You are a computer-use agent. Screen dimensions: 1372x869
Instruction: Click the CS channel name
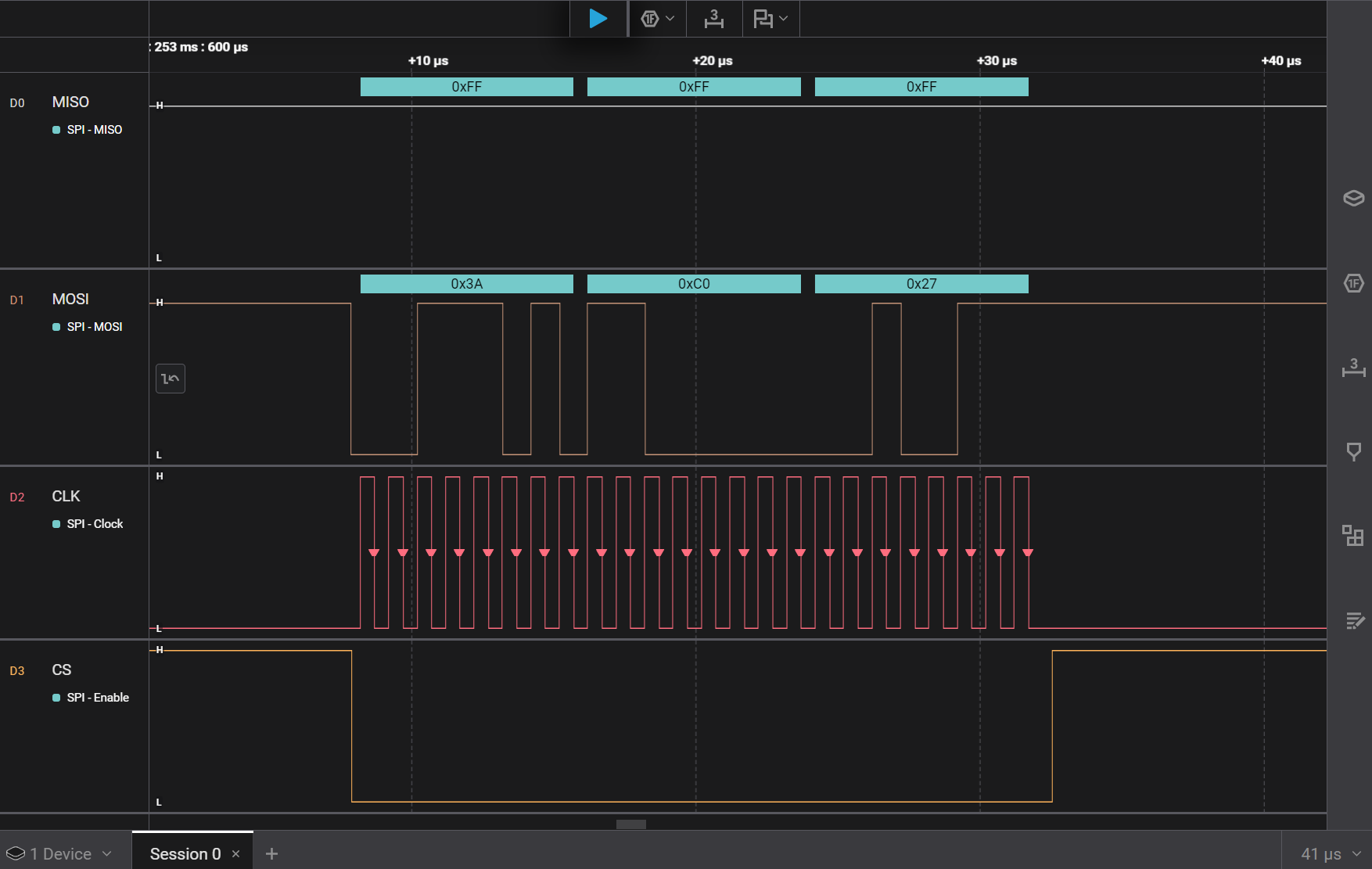[62, 670]
